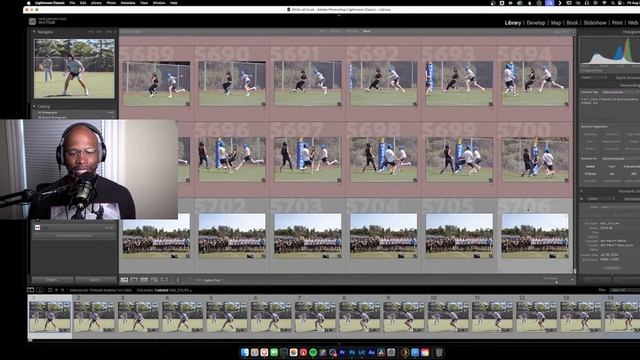Select filmstrip thumbnail 5
The width and height of the screenshot is (640, 360).
(227, 317)
